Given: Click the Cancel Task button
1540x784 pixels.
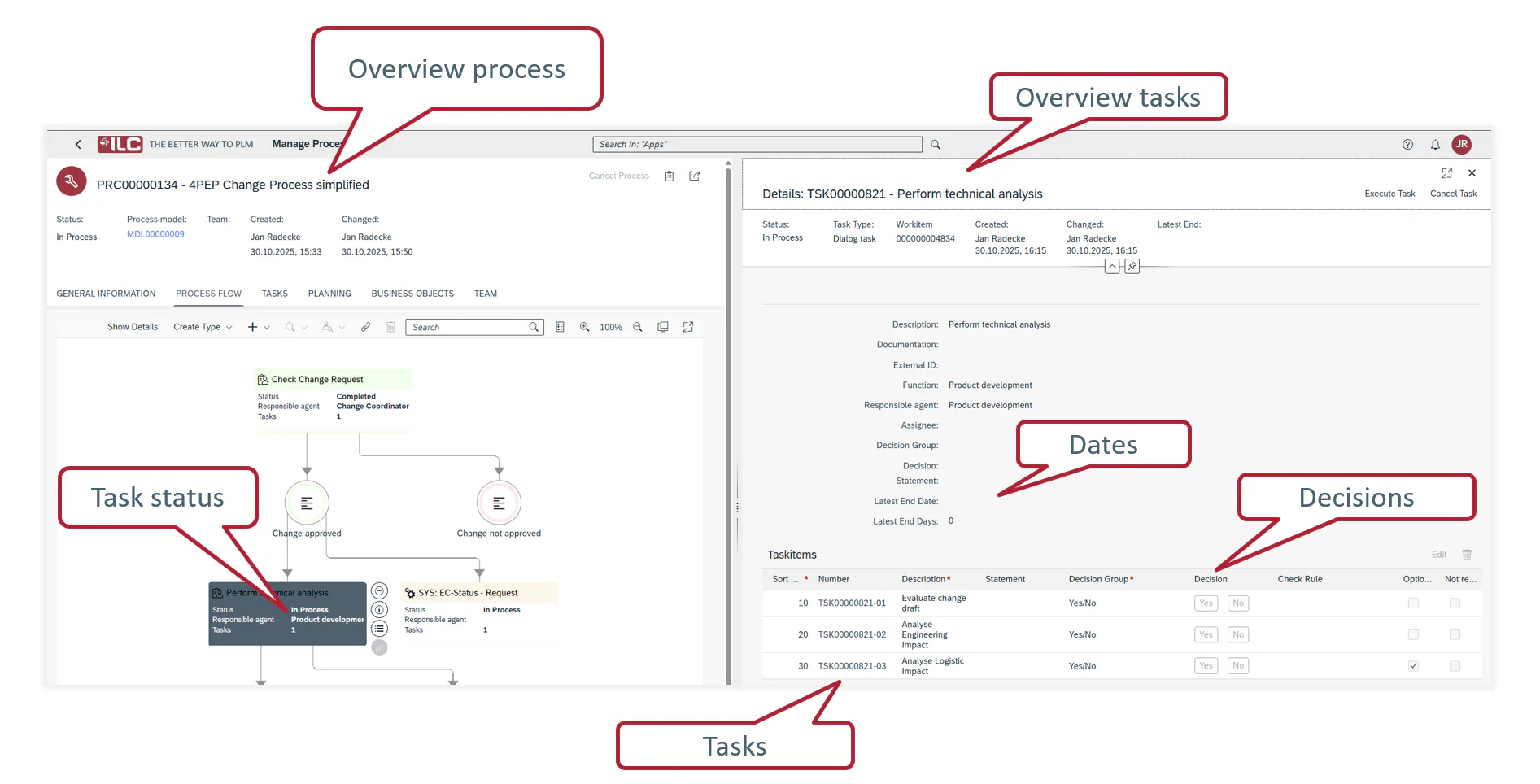Looking at the screenshot, I should (1453, 194).
